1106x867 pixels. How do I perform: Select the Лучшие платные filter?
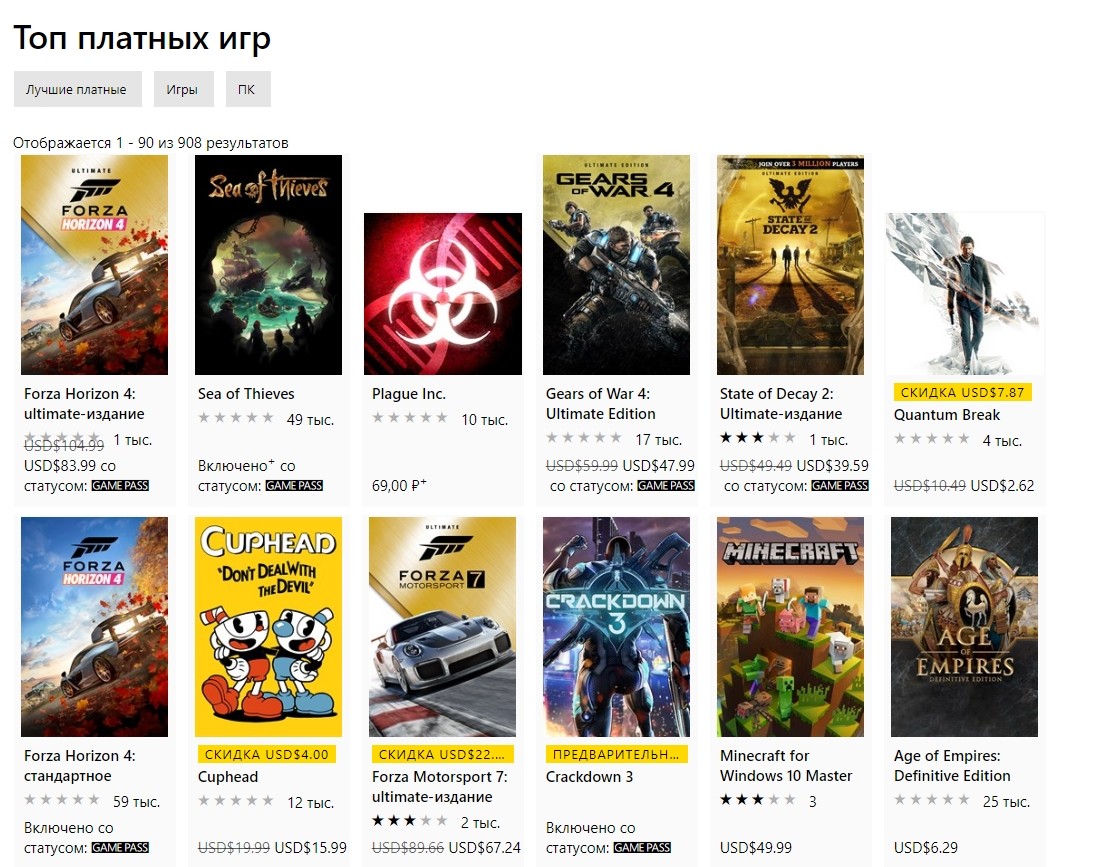[x=78, y=89]
